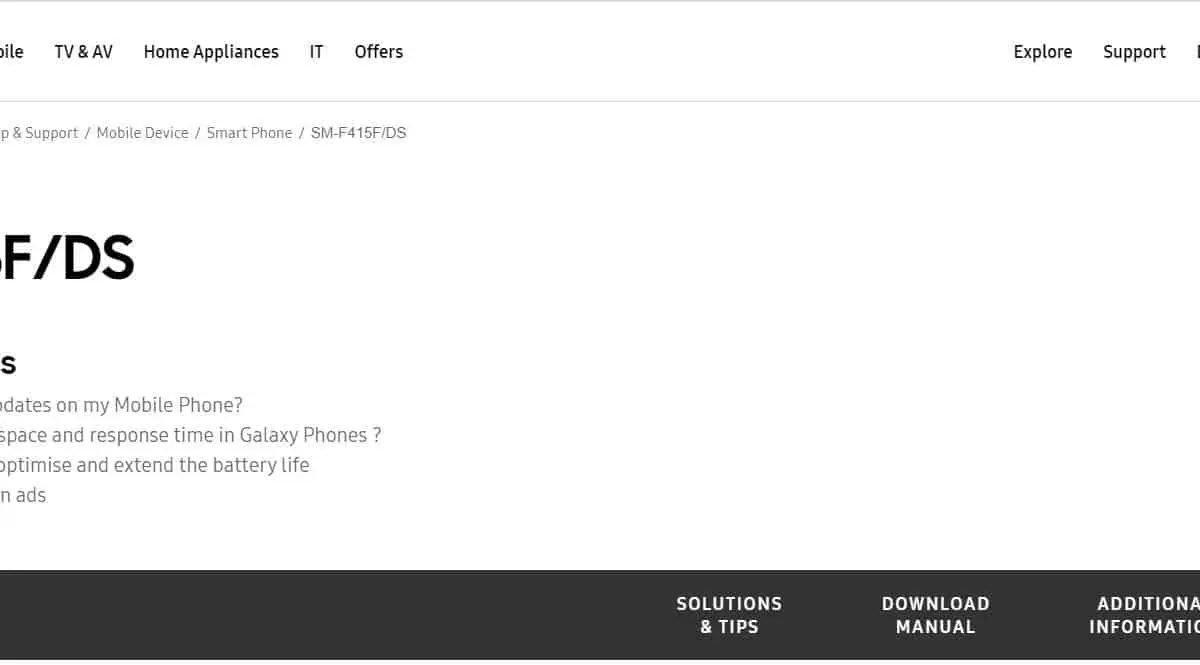Image resolution: width=1200 pixels, height=665 pixels.
Task: Open the Explore menu
Action: click(1042, 52)
